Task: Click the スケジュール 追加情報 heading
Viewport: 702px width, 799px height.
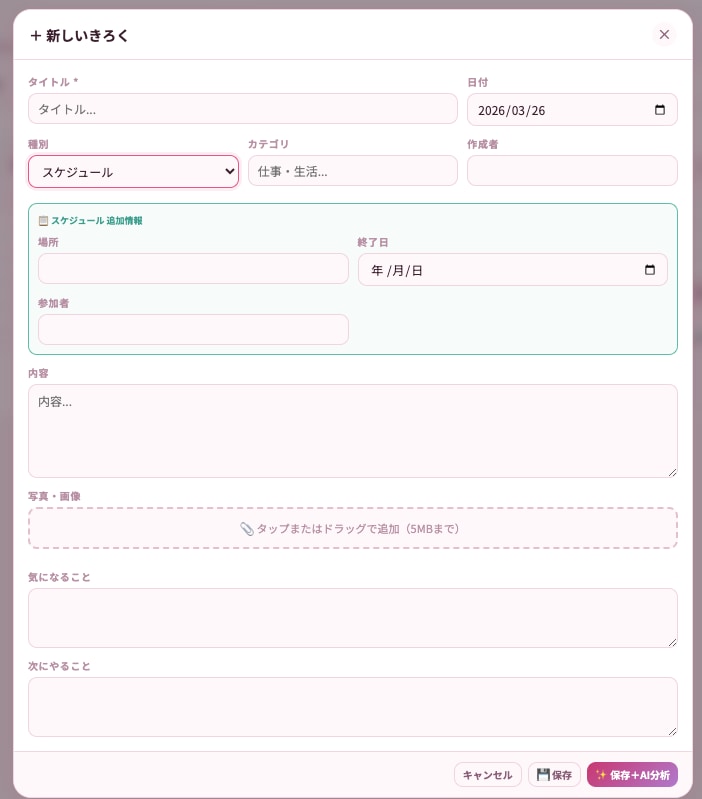Action: (x=91, y=221)
